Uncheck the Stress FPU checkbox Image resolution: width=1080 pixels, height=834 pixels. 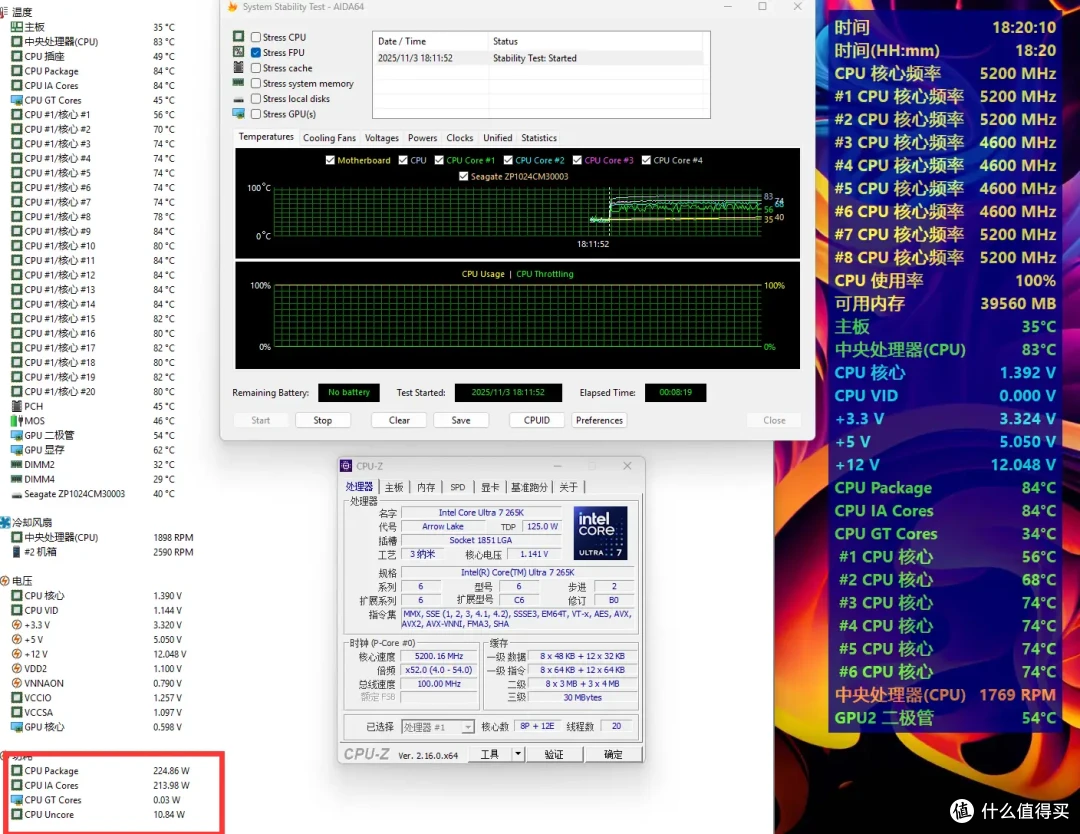coord(256,52)
